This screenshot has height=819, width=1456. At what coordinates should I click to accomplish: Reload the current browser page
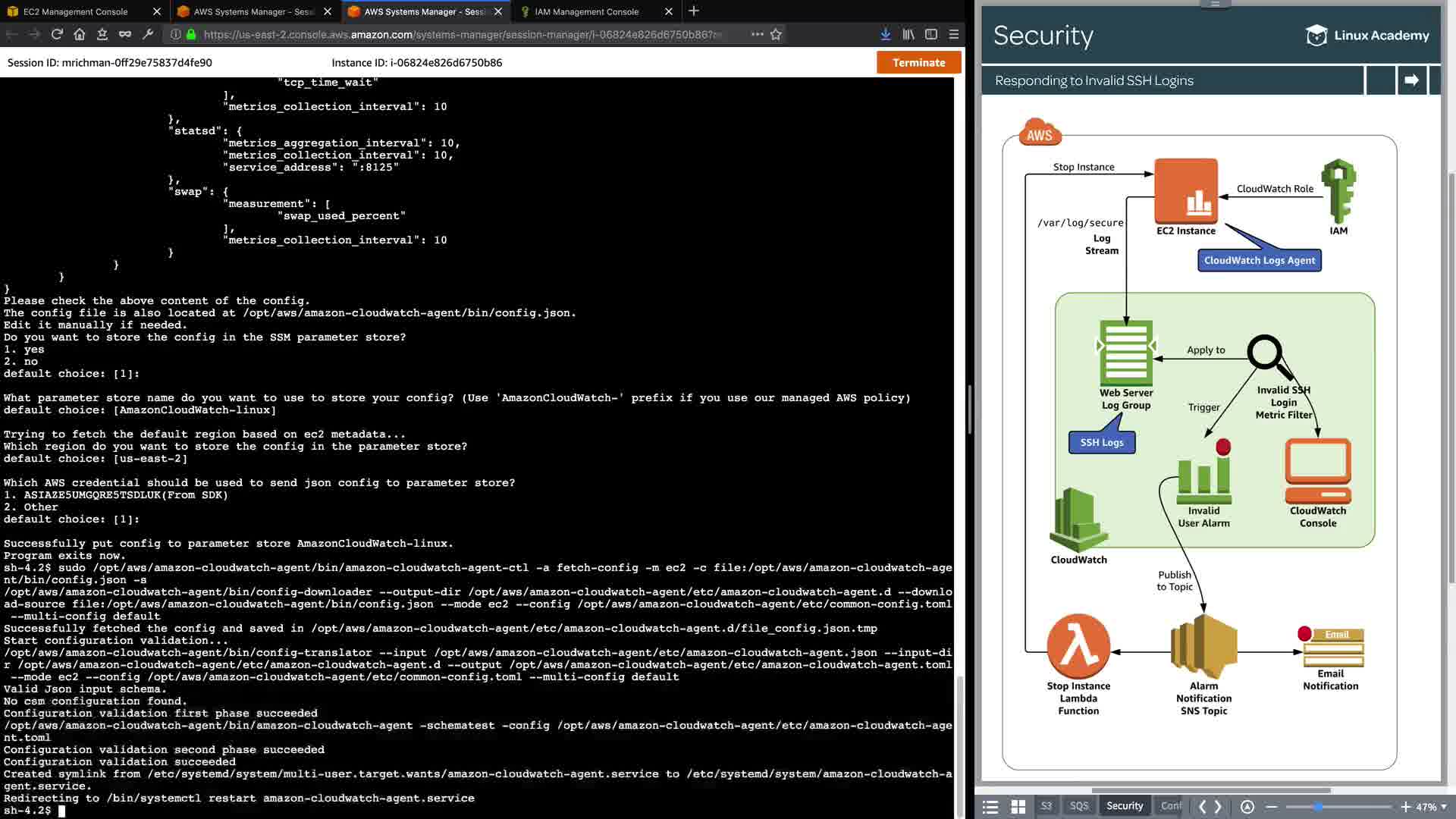click(57, 34)
